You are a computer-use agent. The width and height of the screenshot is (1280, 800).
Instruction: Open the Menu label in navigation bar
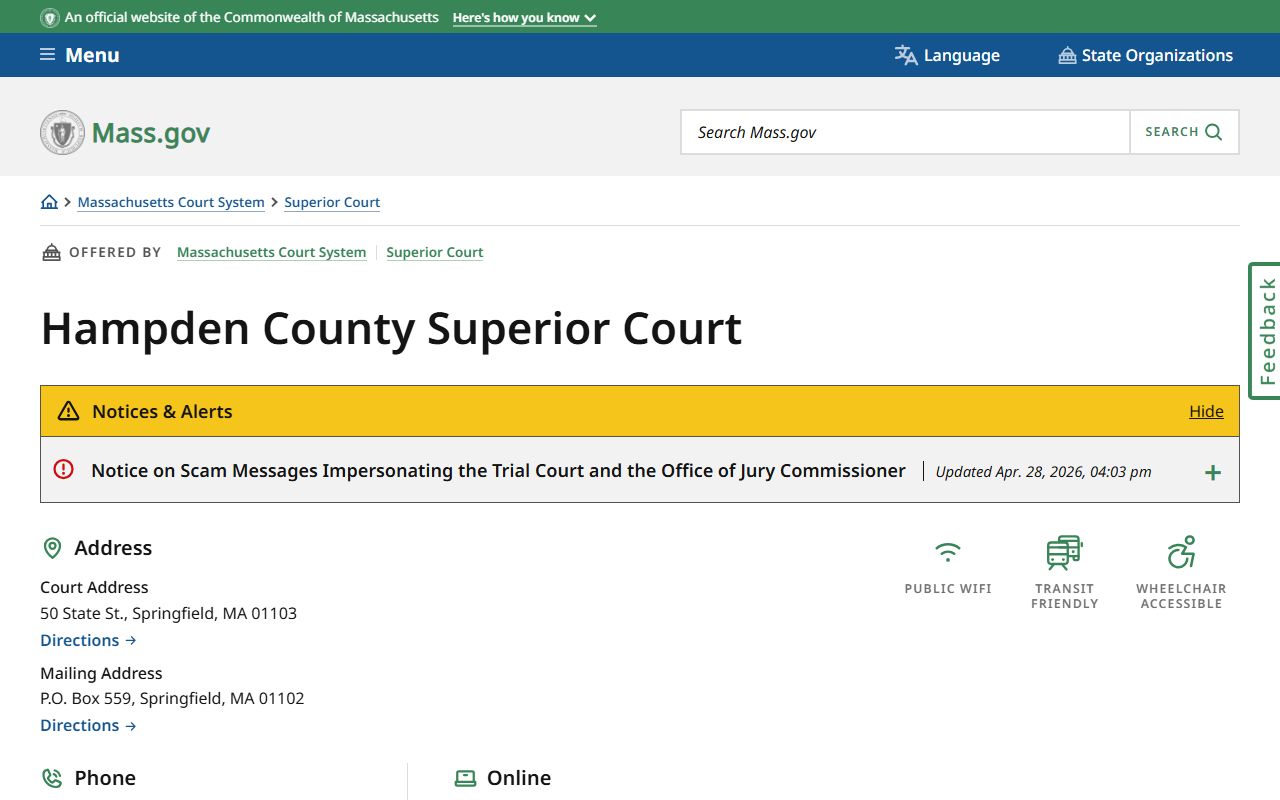tap(92, 55)
